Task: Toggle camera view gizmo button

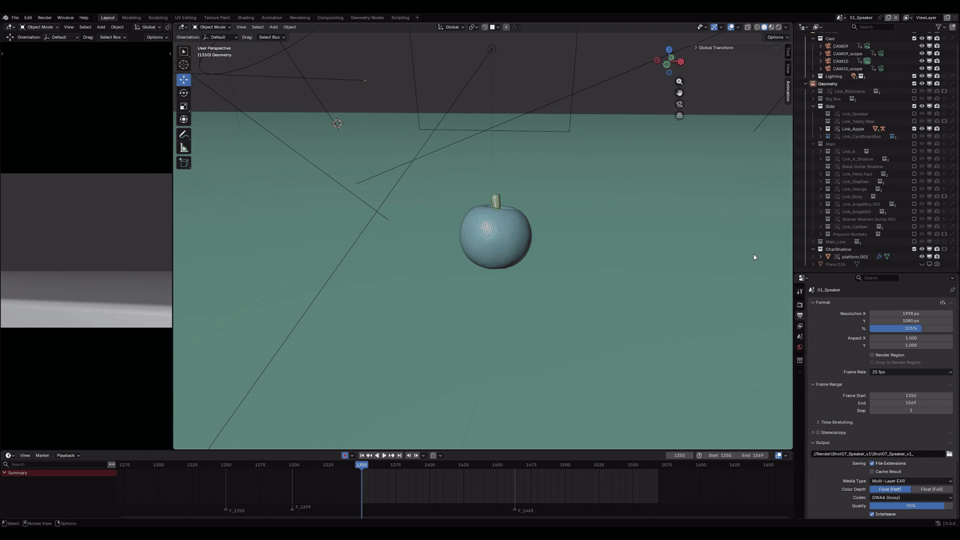Action: [x=679, y=104]
